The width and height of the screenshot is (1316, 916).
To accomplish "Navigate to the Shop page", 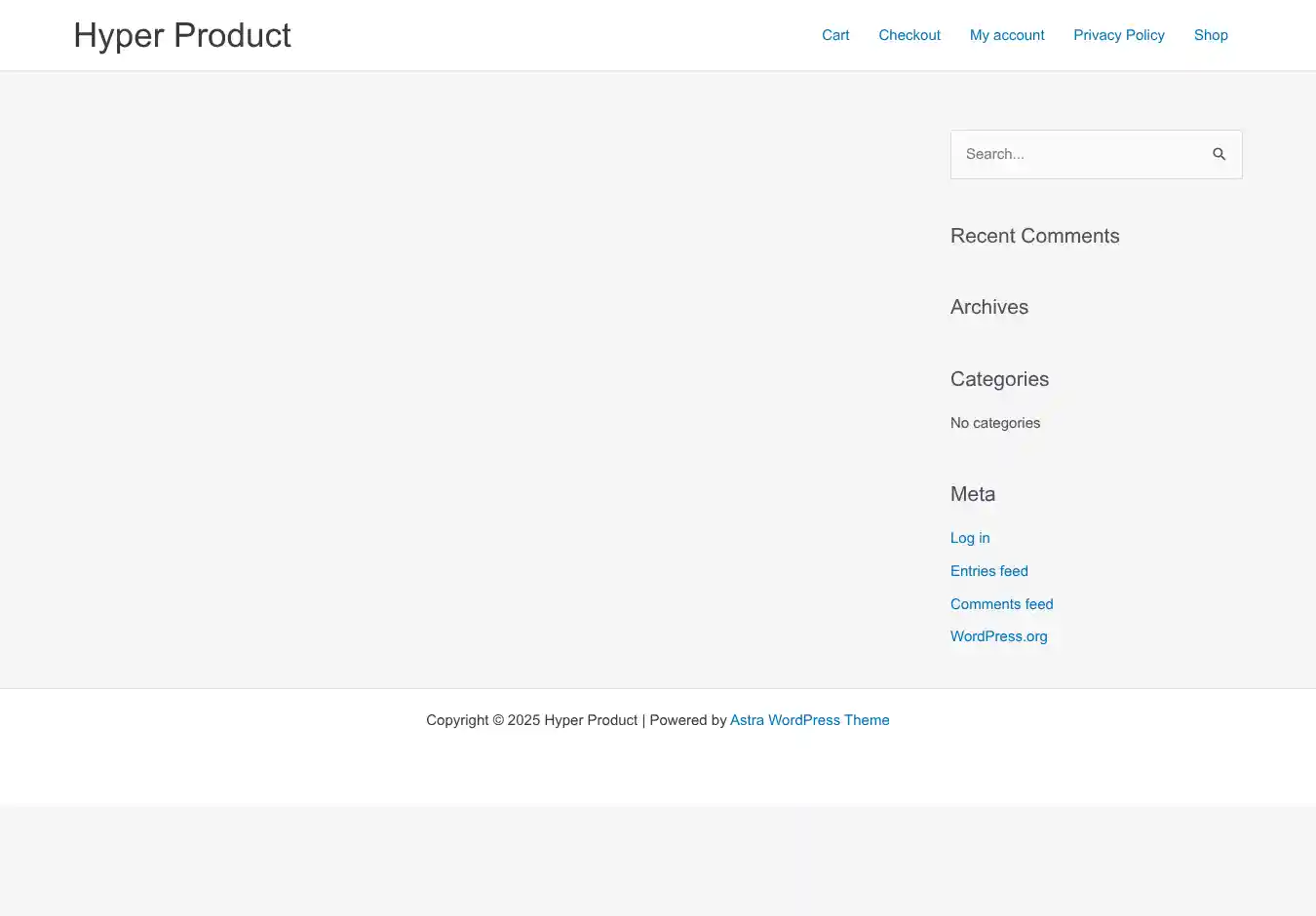I will (1211, 35).
